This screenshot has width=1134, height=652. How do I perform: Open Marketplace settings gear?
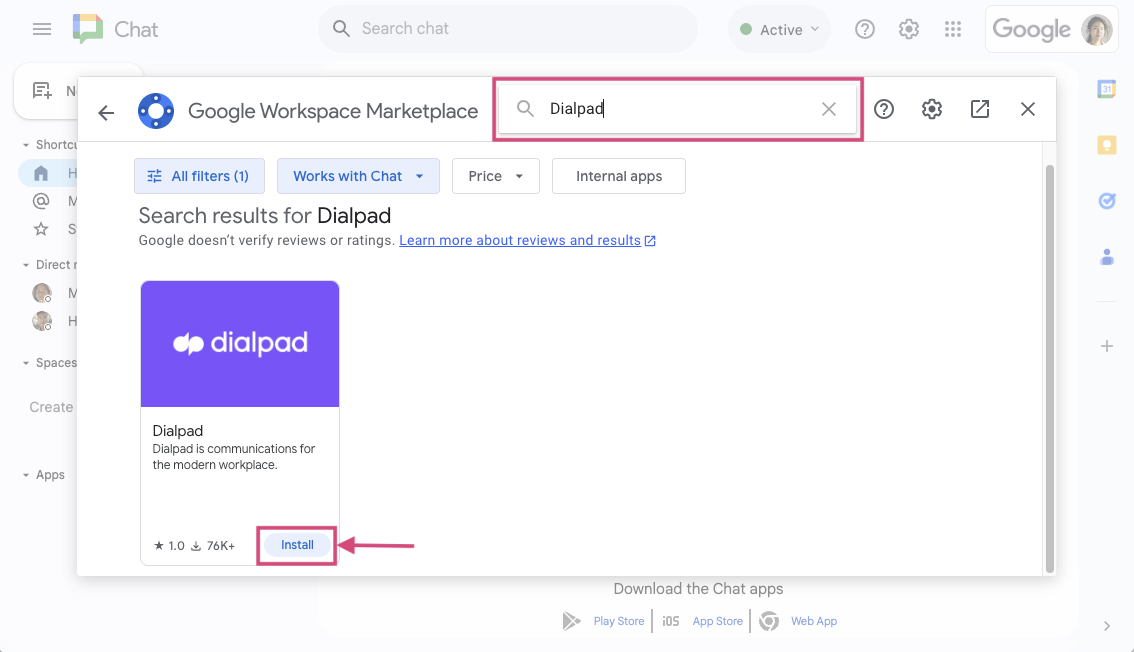pos(932,109)
